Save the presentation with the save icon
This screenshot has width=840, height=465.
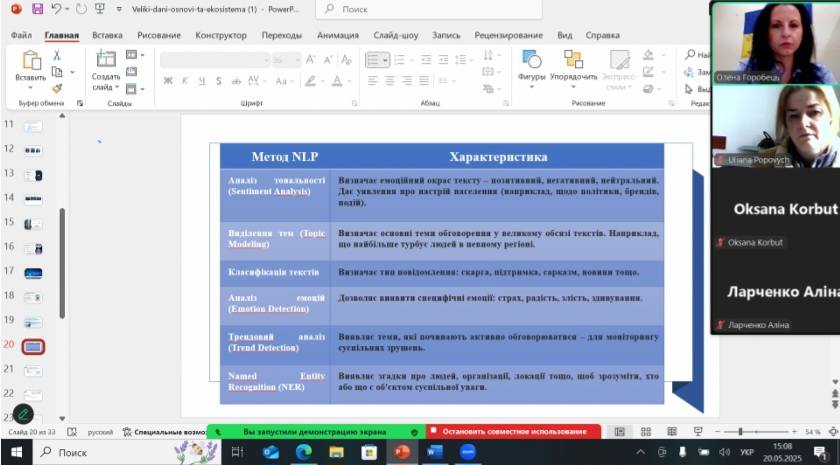(x=37, y=9)
